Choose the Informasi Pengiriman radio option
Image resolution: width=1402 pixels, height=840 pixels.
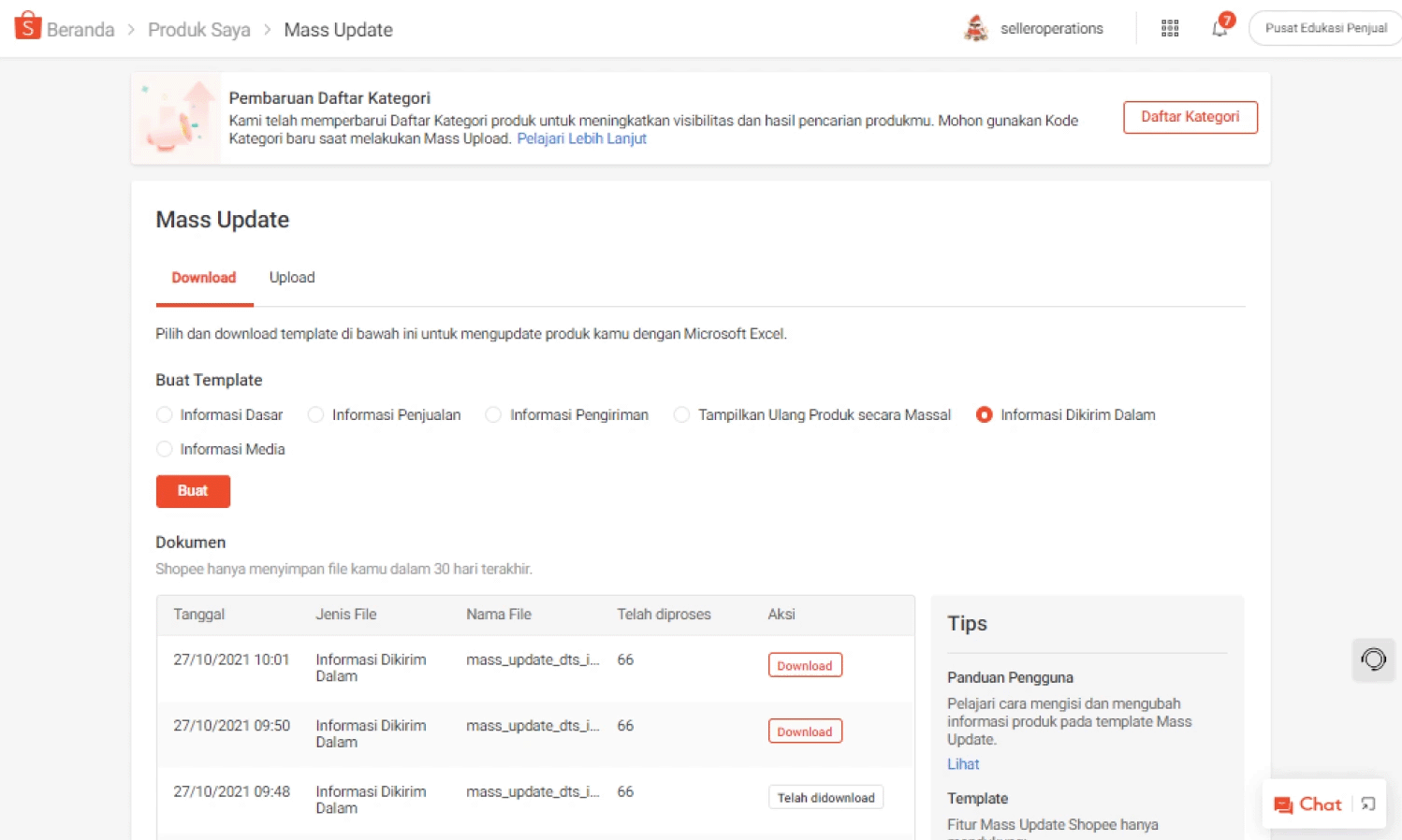click(493, 414)
